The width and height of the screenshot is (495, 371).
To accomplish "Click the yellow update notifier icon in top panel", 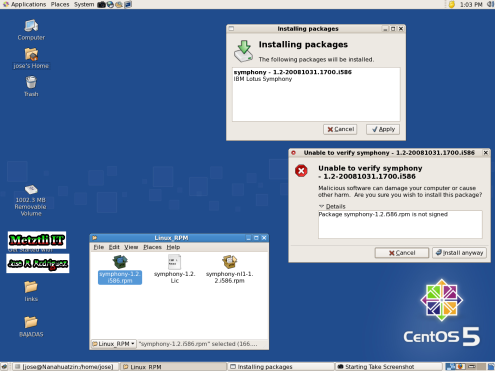I will click(x=452, y=4).
